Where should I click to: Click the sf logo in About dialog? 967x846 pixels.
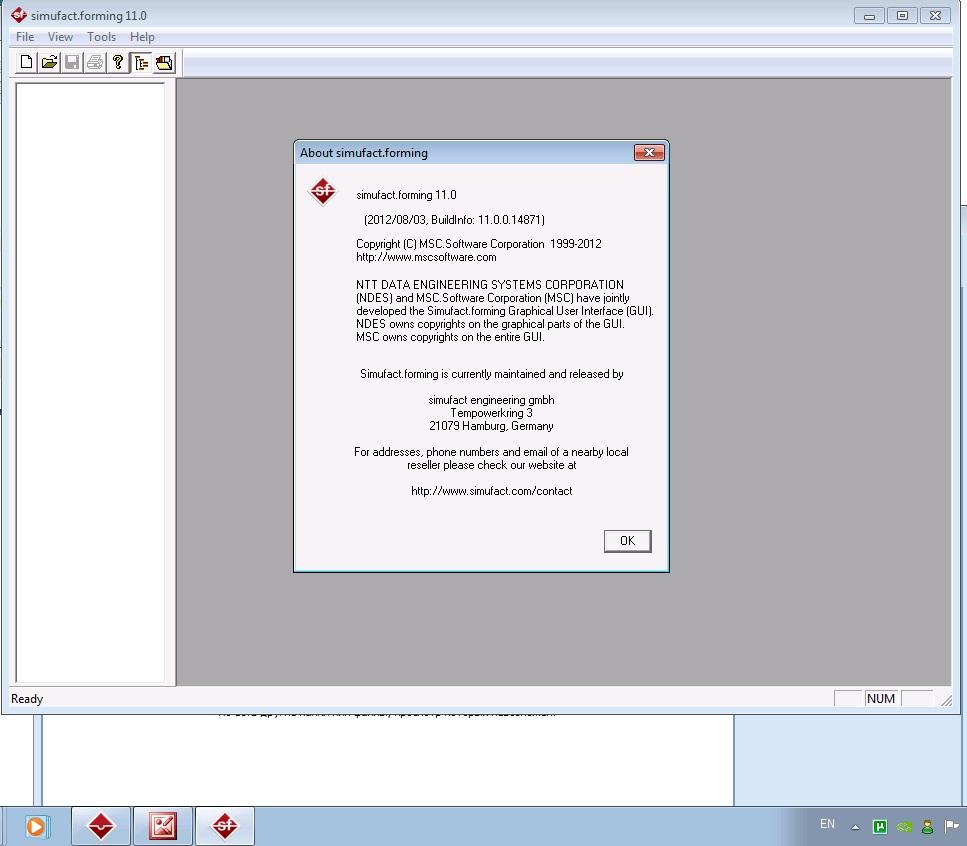322,192
